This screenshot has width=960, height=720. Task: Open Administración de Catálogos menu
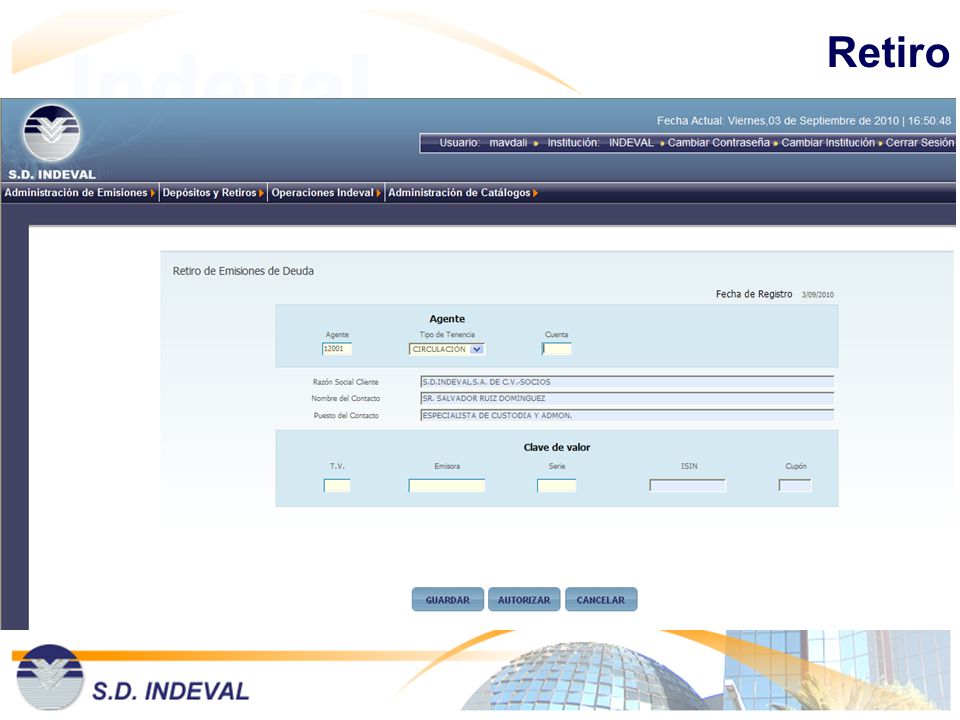point(459,193)
